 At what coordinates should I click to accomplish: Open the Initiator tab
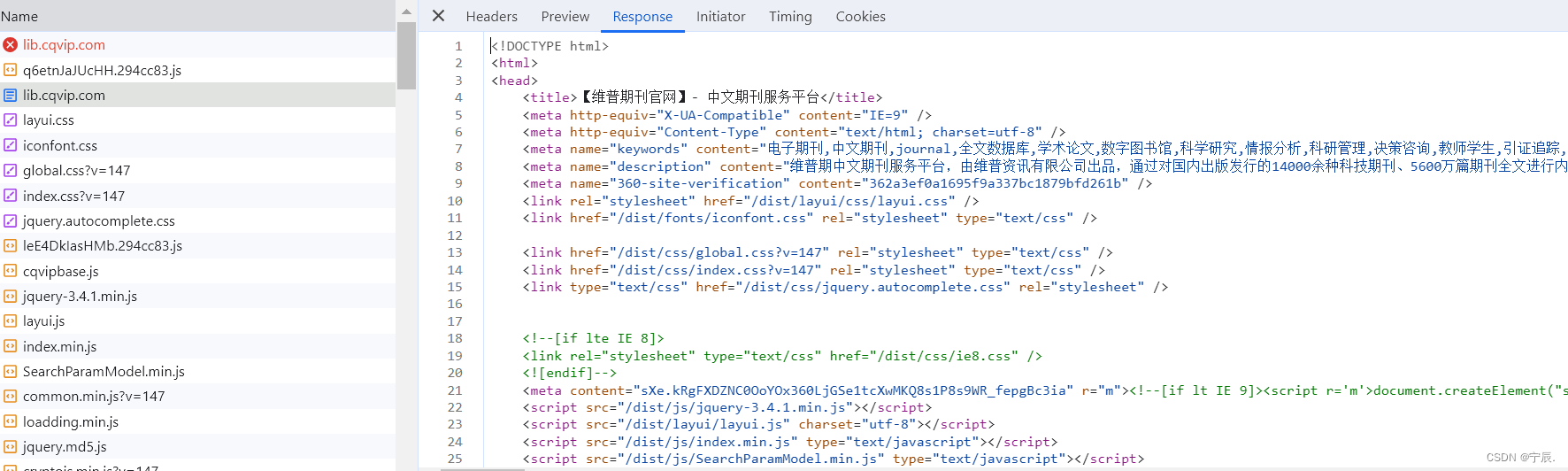[721, 16]
